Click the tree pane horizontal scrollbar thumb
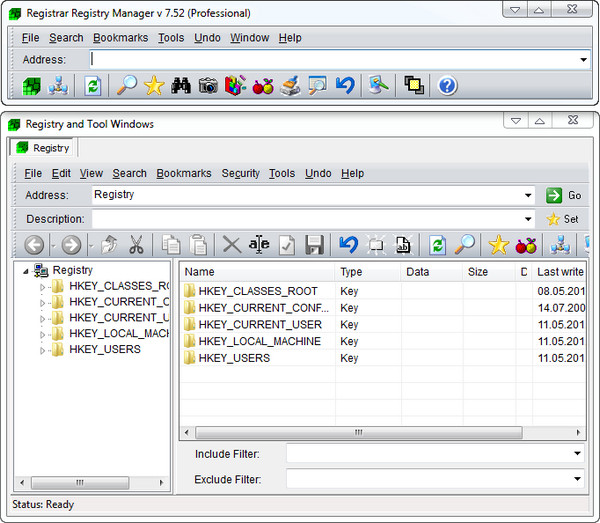 [x=80, y=482]
